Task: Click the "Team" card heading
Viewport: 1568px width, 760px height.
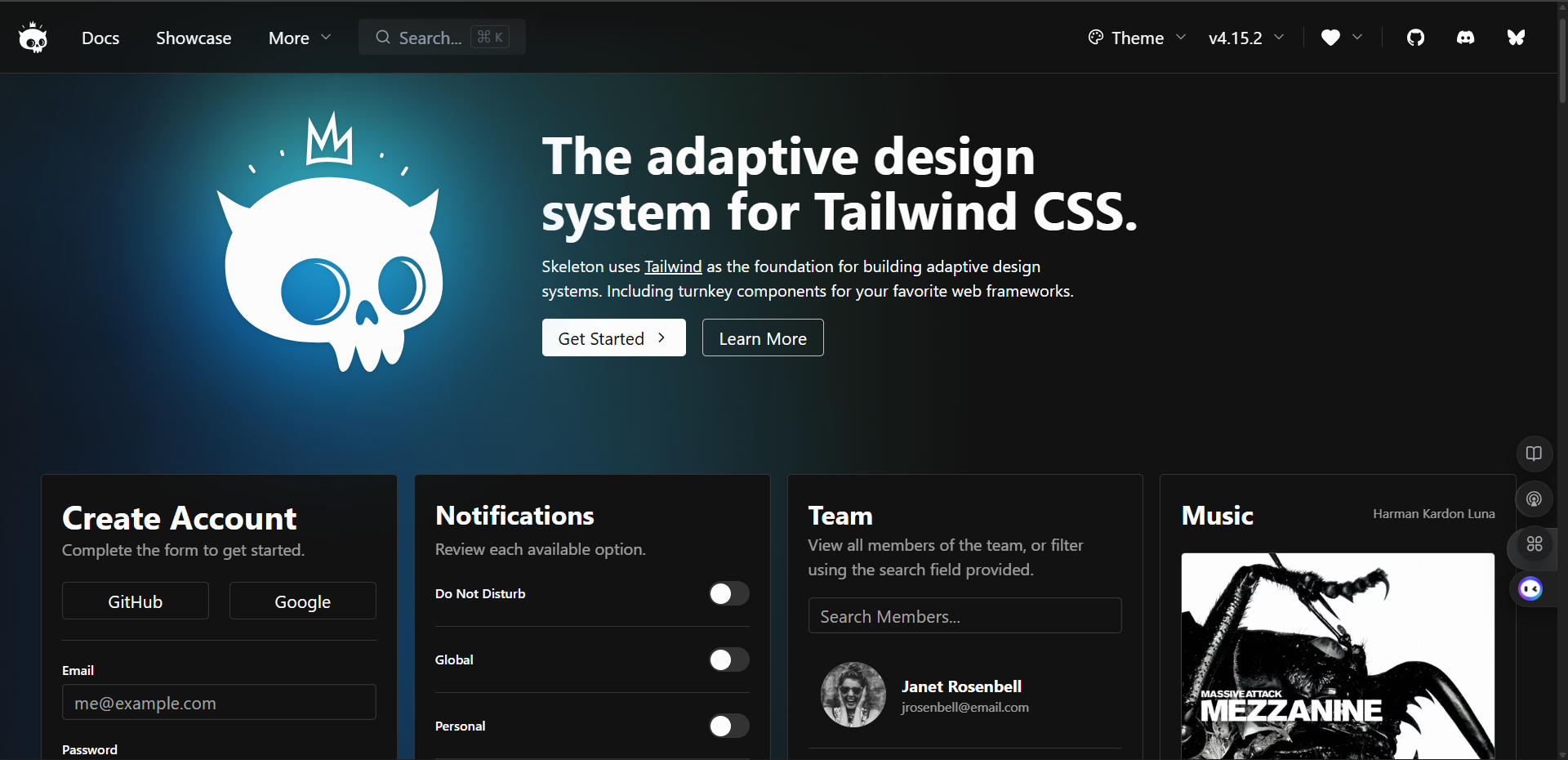Action: pyautogui.click(x=840, y=516)
